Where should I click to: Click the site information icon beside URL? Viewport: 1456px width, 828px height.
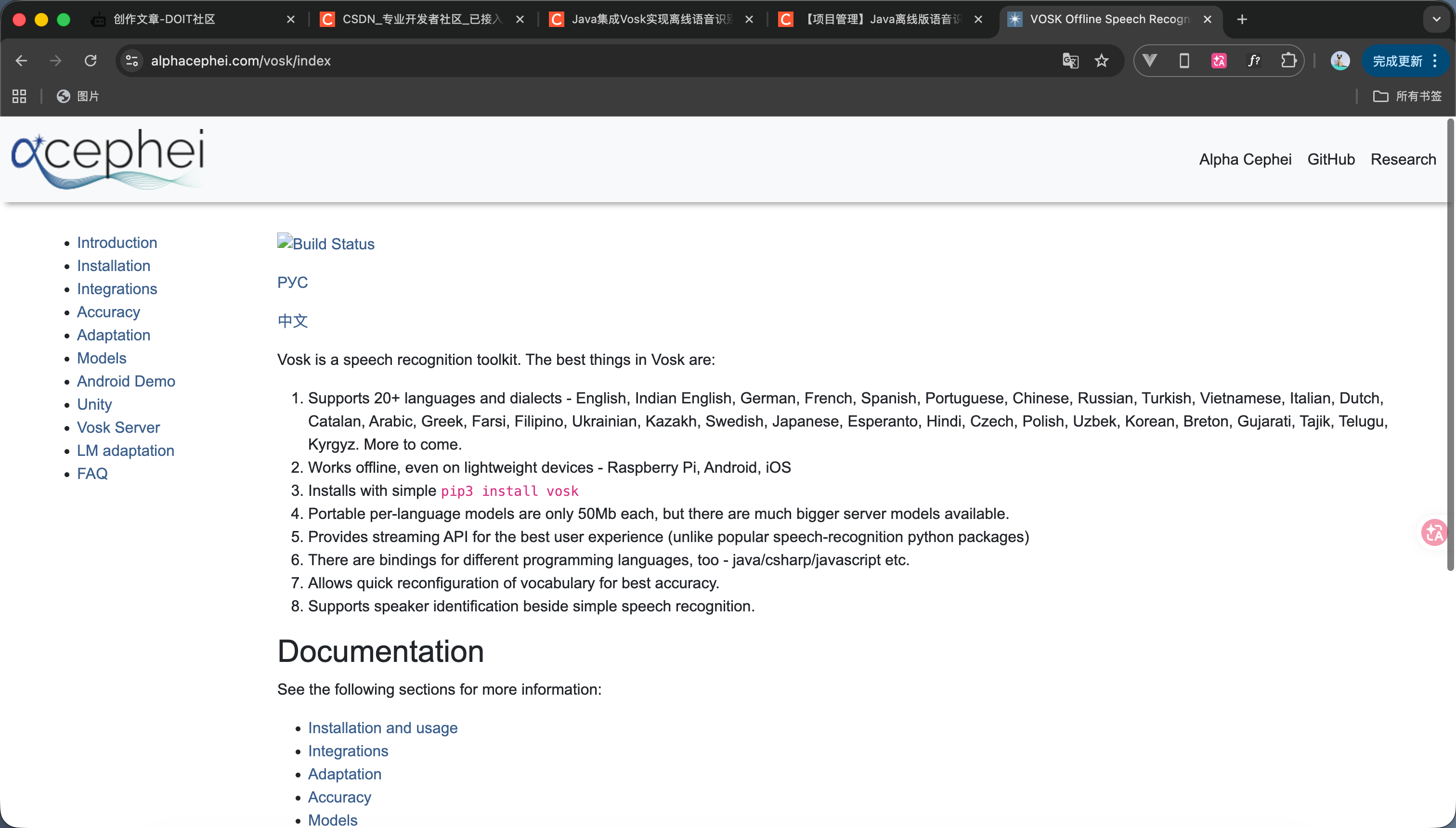pyautogui.click(x=132, y=61)
